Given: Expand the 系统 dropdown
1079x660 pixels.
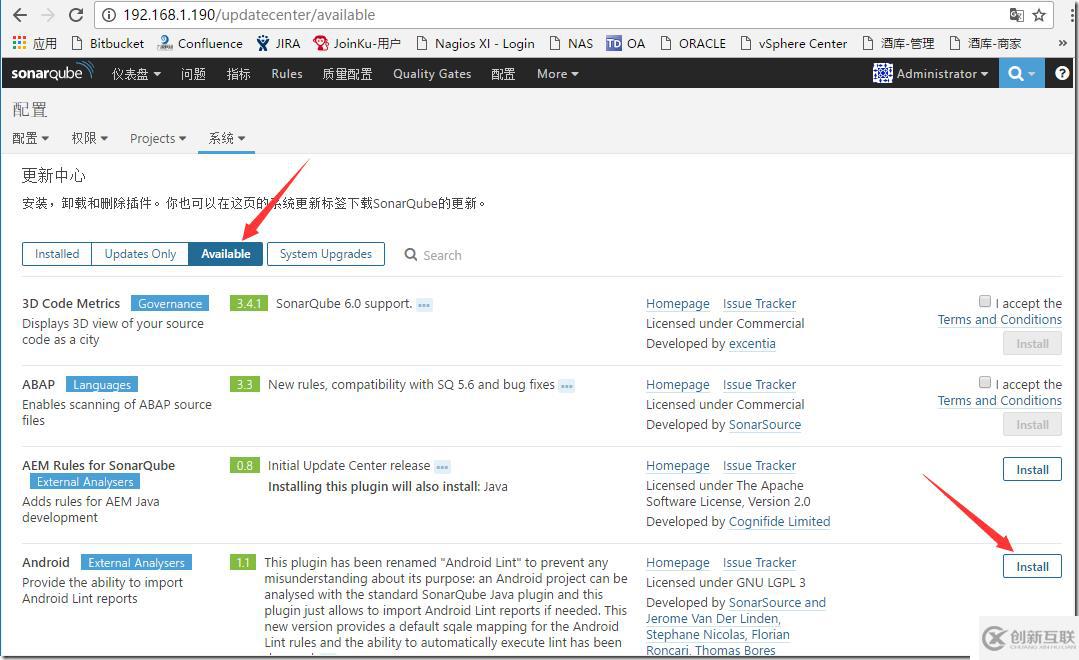Looking at the screenshot, I should pos(226,138).
